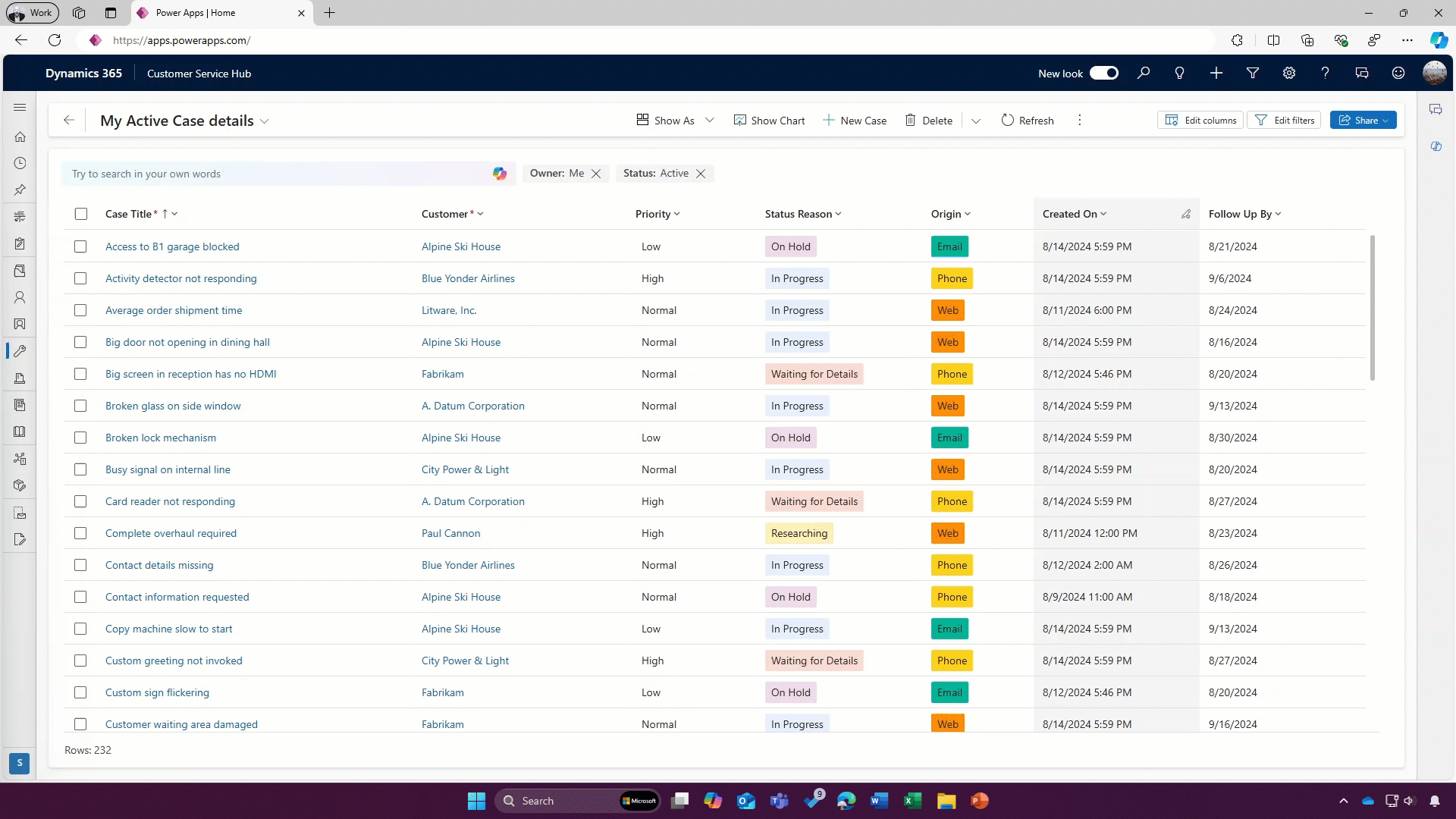This screenshot has width=1456, height=819.
Task: Switch to Power Apps Home browser tab
Action: pos(221,13)
